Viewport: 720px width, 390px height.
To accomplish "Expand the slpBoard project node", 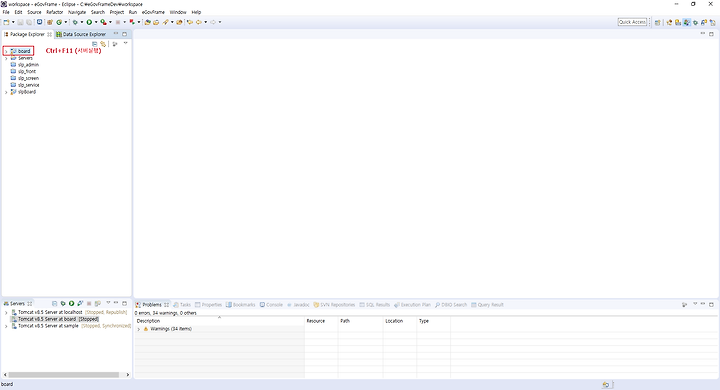I will point(6,92).
